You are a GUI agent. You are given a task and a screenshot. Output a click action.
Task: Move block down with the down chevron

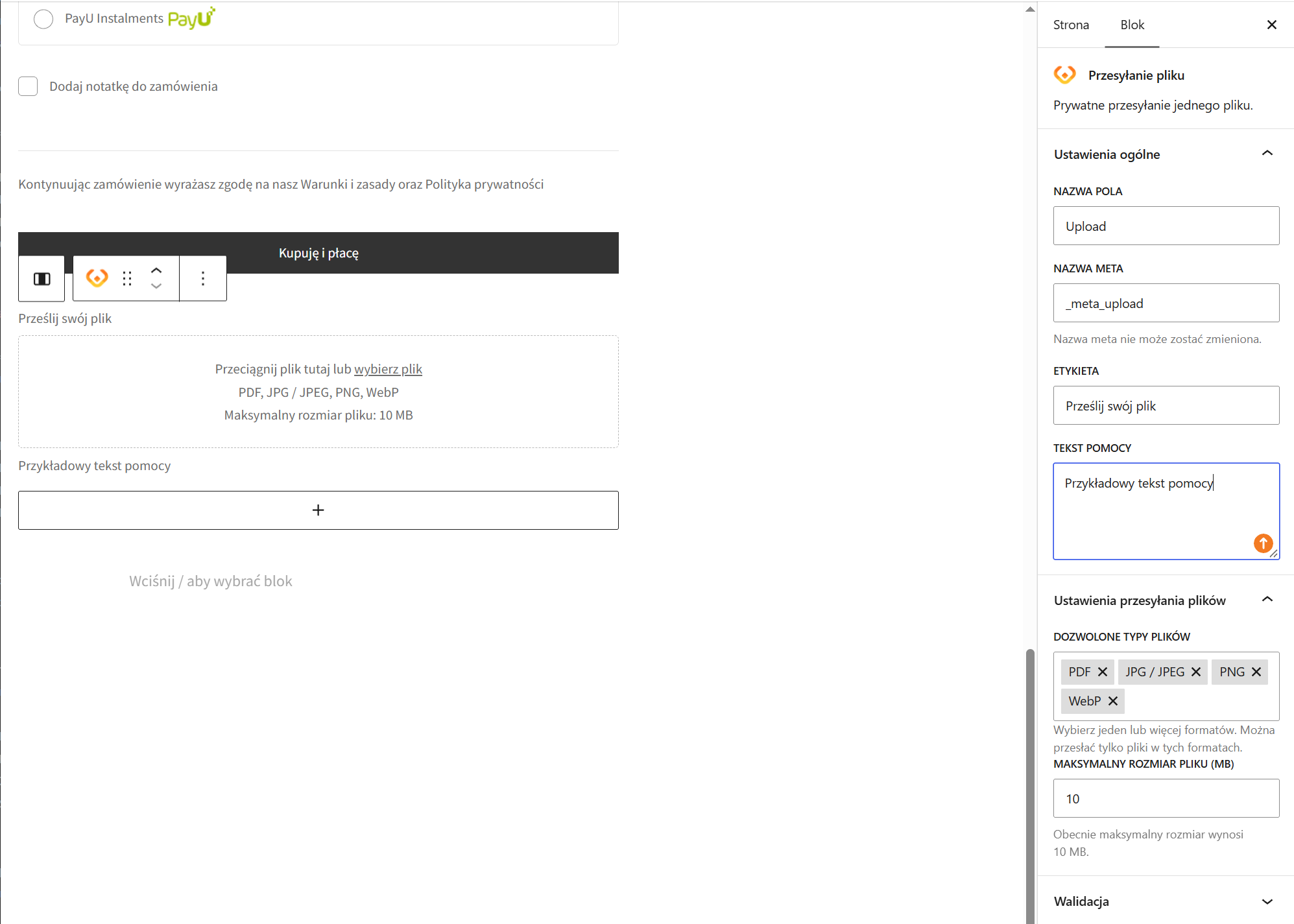156,286
